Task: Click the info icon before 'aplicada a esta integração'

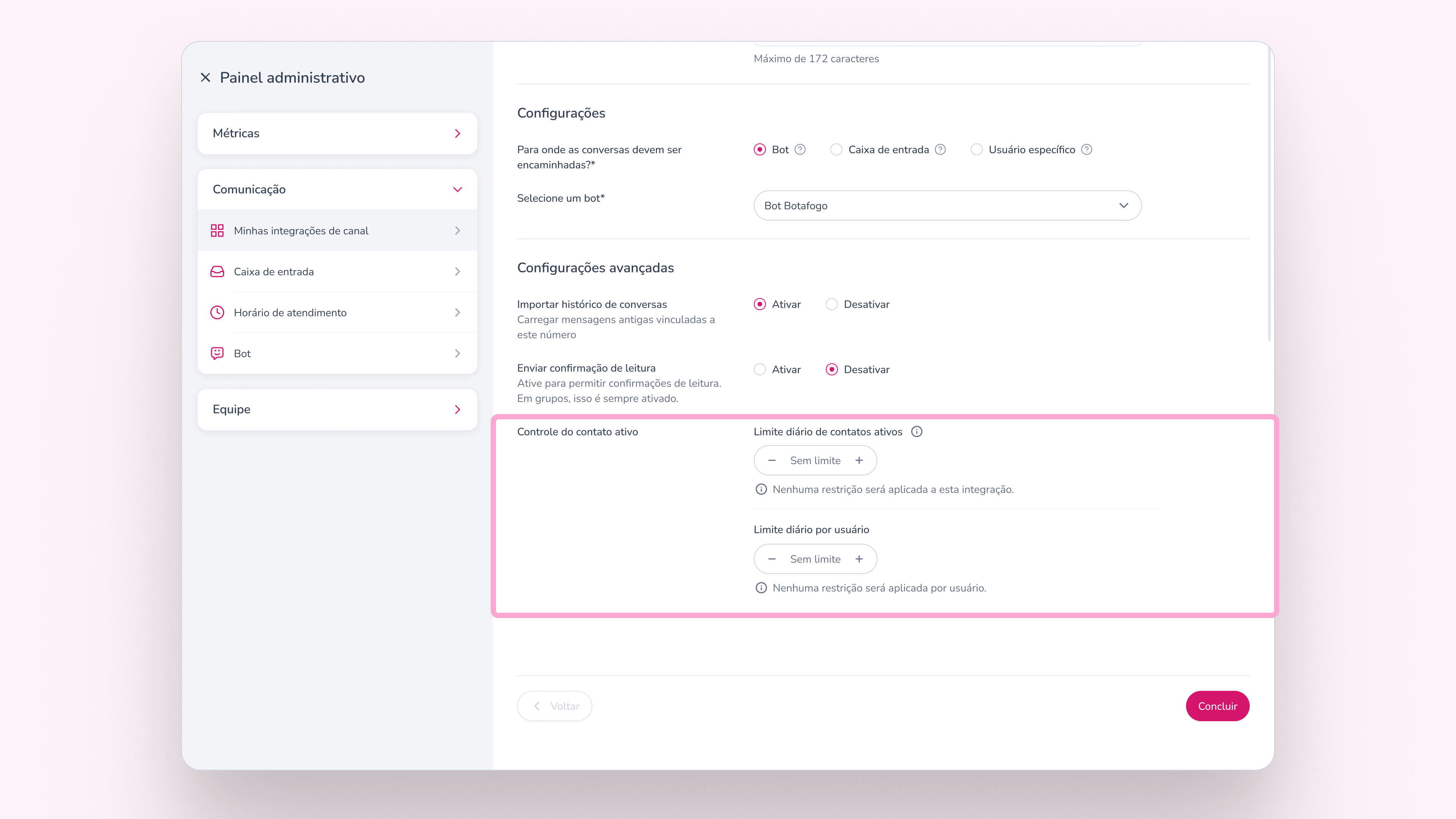Action: coord(761,490)
